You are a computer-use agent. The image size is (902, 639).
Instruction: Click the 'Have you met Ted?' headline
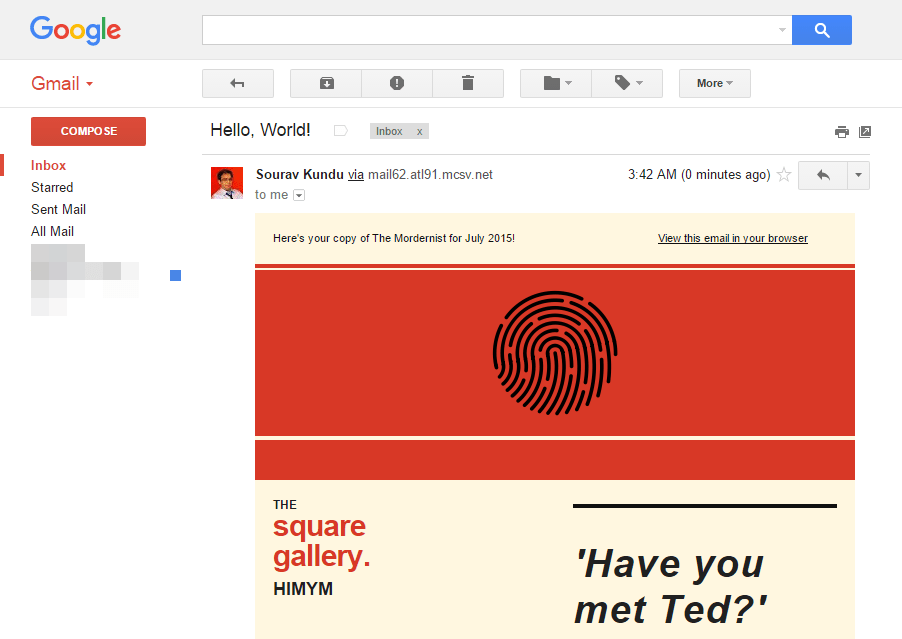coord(671,586)
